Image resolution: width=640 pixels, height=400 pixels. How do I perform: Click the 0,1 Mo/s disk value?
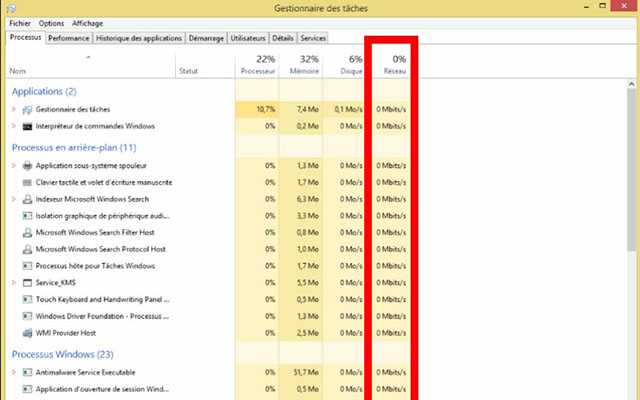(349, 109)
